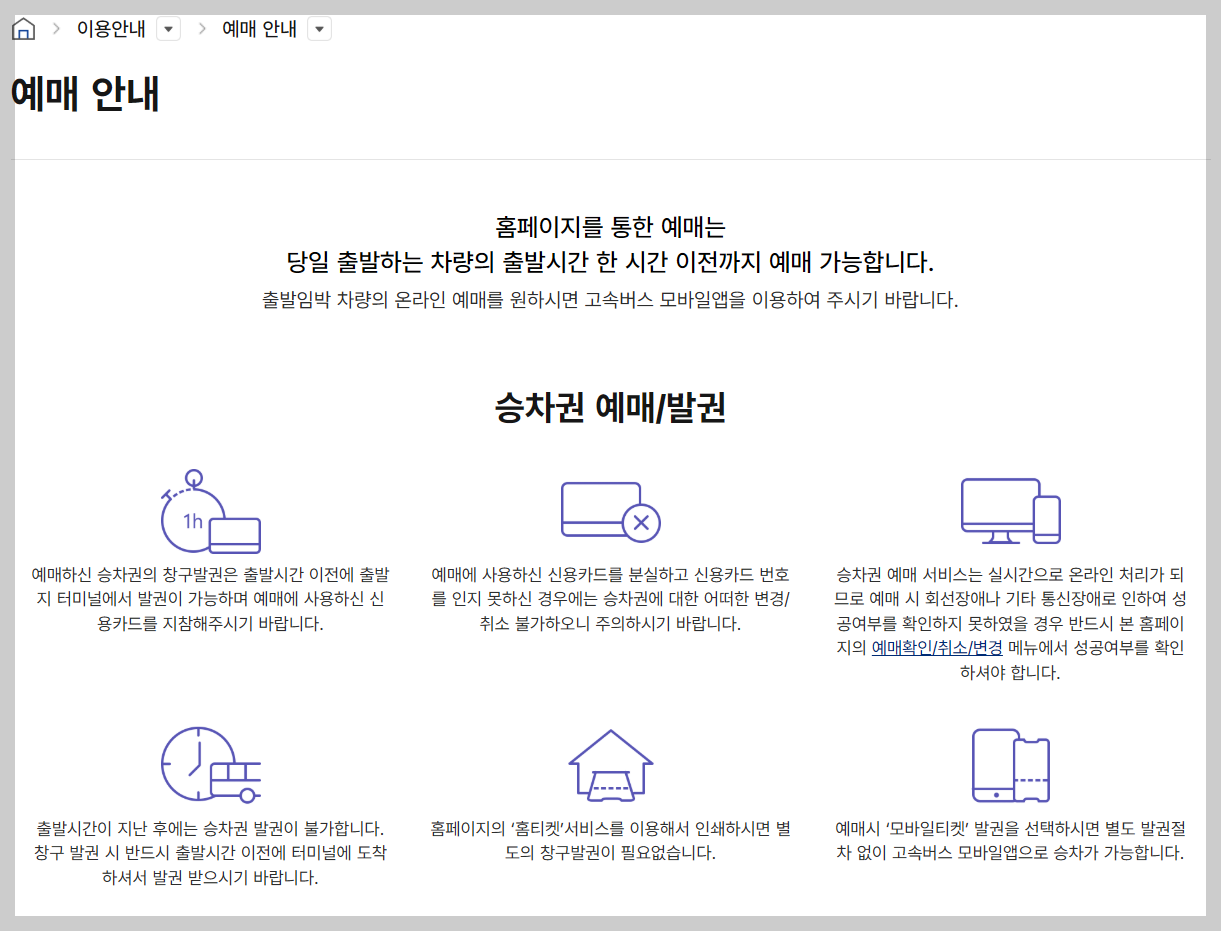Open the 예매 안내 dropdown arrow

pyautogui.click(x=318, y=29)
